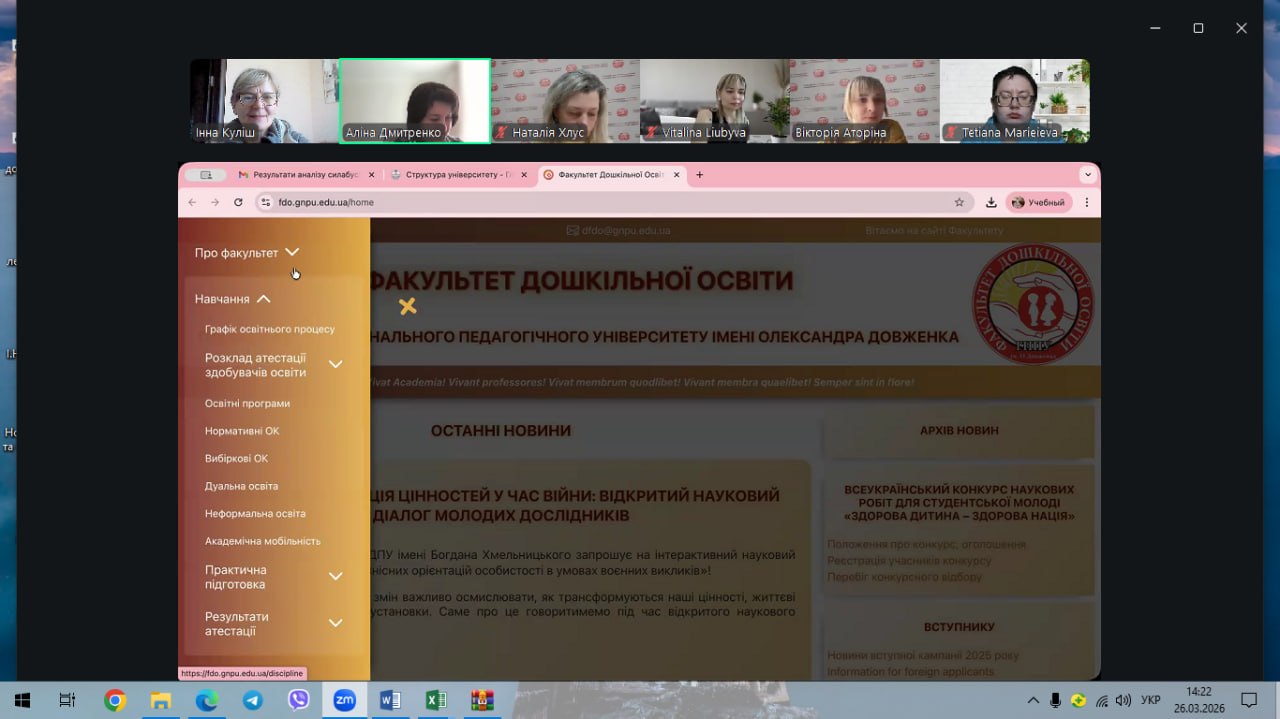Open File Explorer from the taskbar
This screenshot has width=1280, height=719.
161,701
